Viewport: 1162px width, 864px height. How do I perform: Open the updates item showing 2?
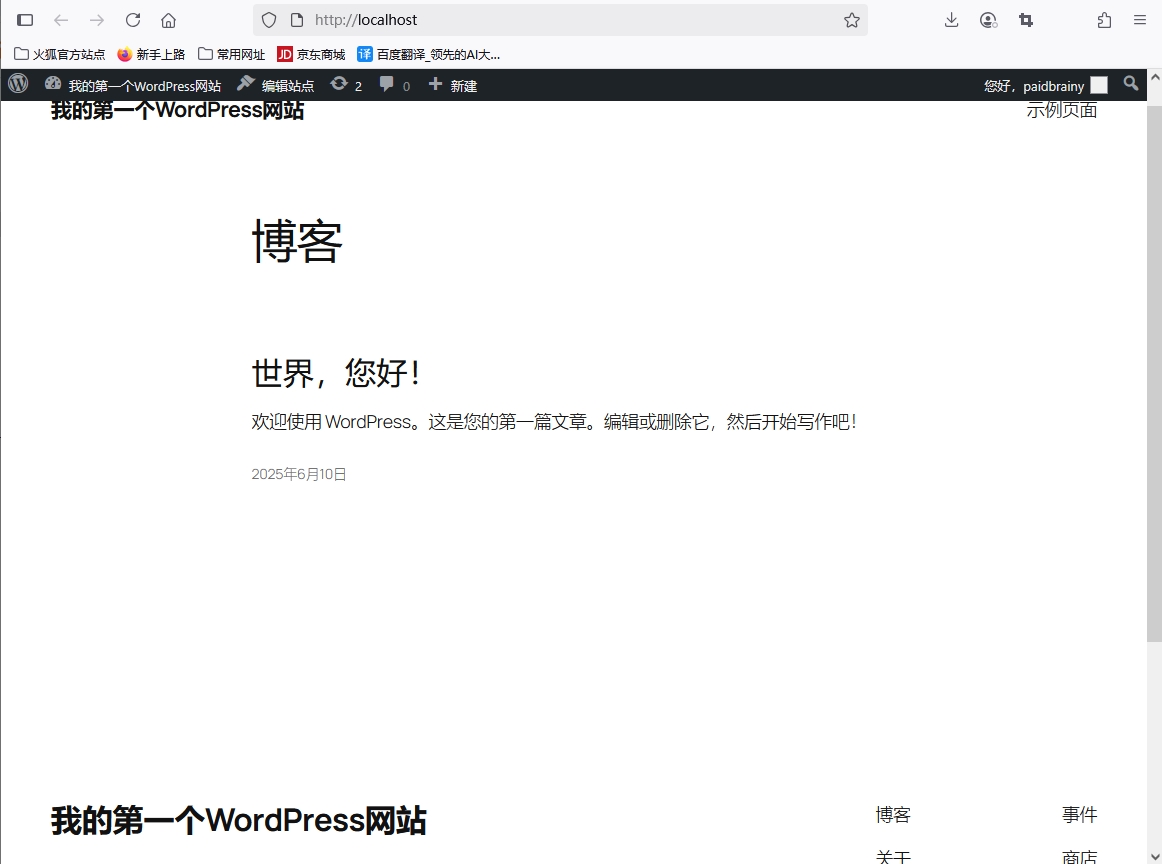point(346,85)
